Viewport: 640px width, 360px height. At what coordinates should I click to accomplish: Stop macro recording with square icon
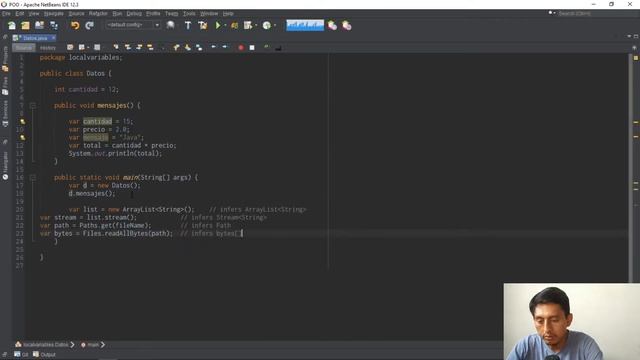[252, 47]
